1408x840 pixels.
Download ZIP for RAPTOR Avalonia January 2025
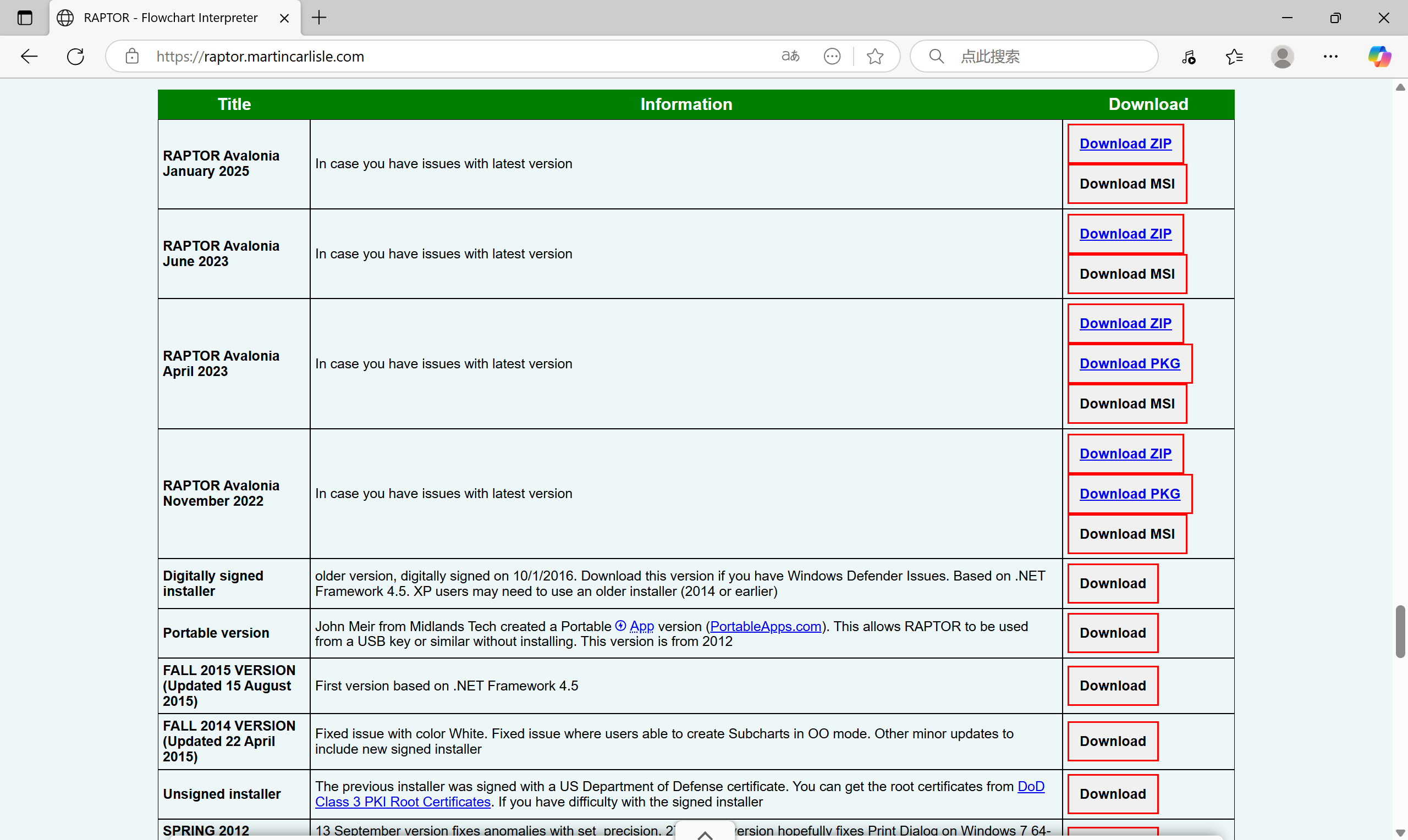click(x=1125, y=144)
